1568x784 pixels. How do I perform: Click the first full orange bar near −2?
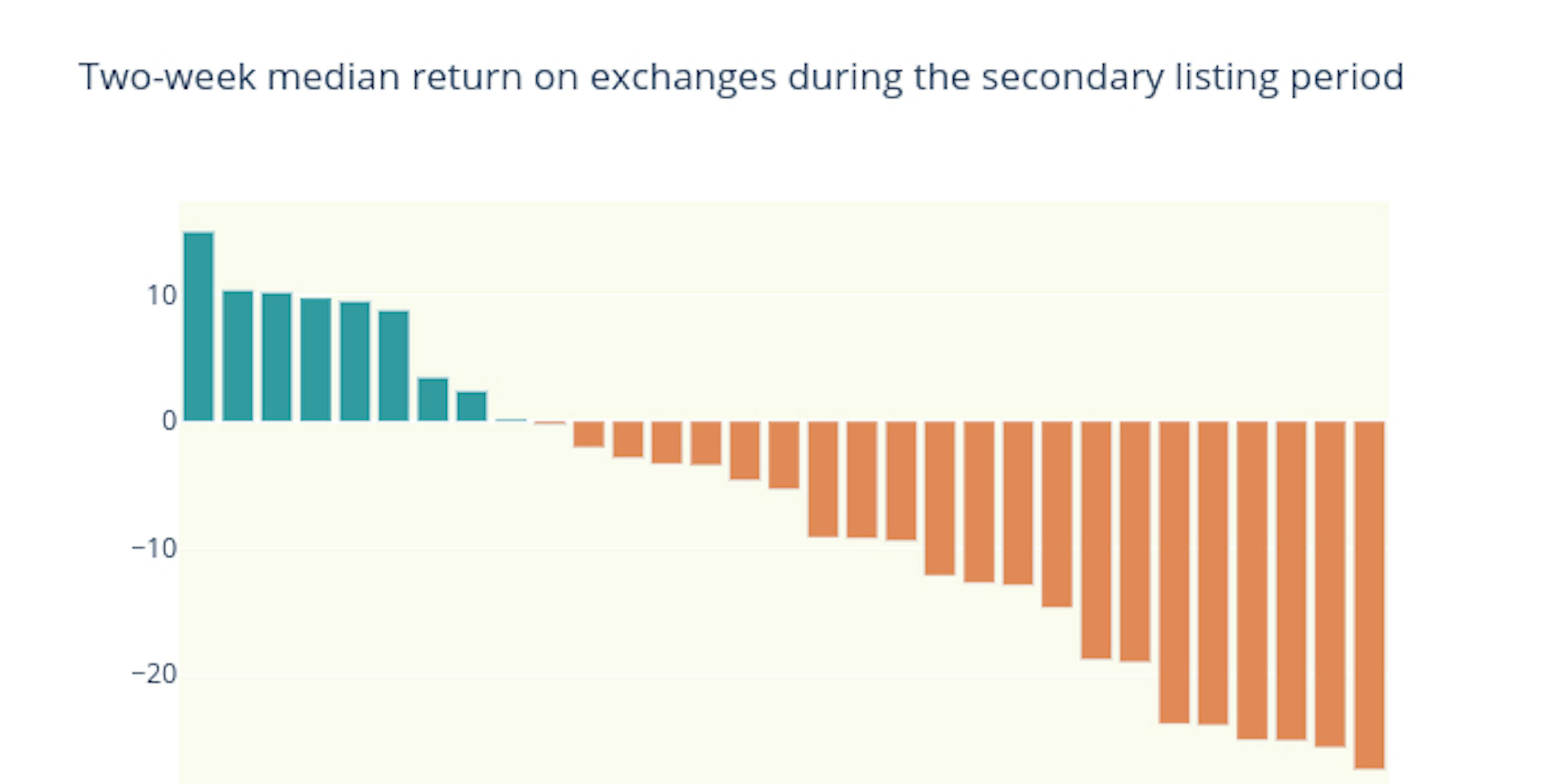click(x=588, y=434)
